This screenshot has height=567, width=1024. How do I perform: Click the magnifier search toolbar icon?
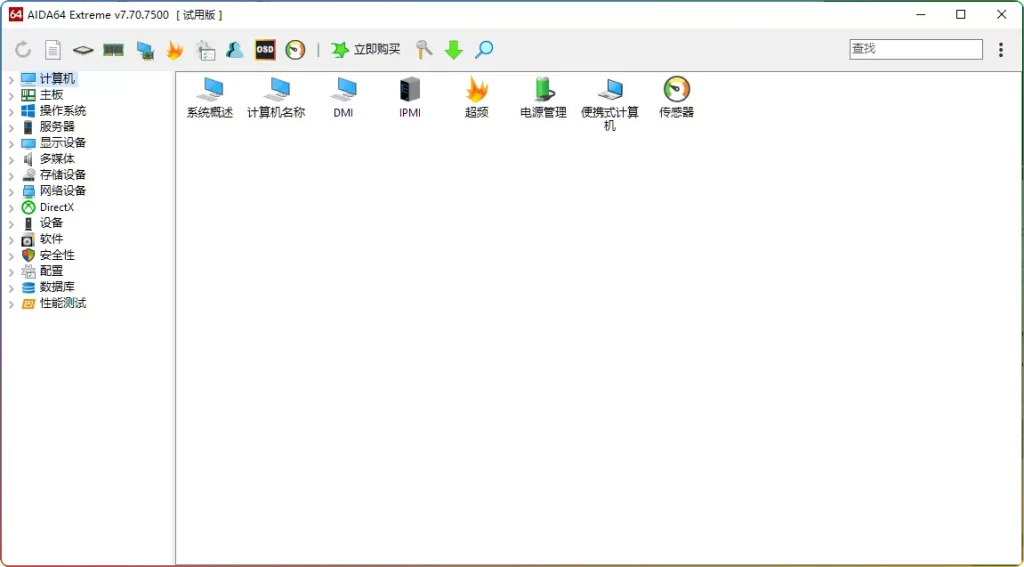[484, 50]
